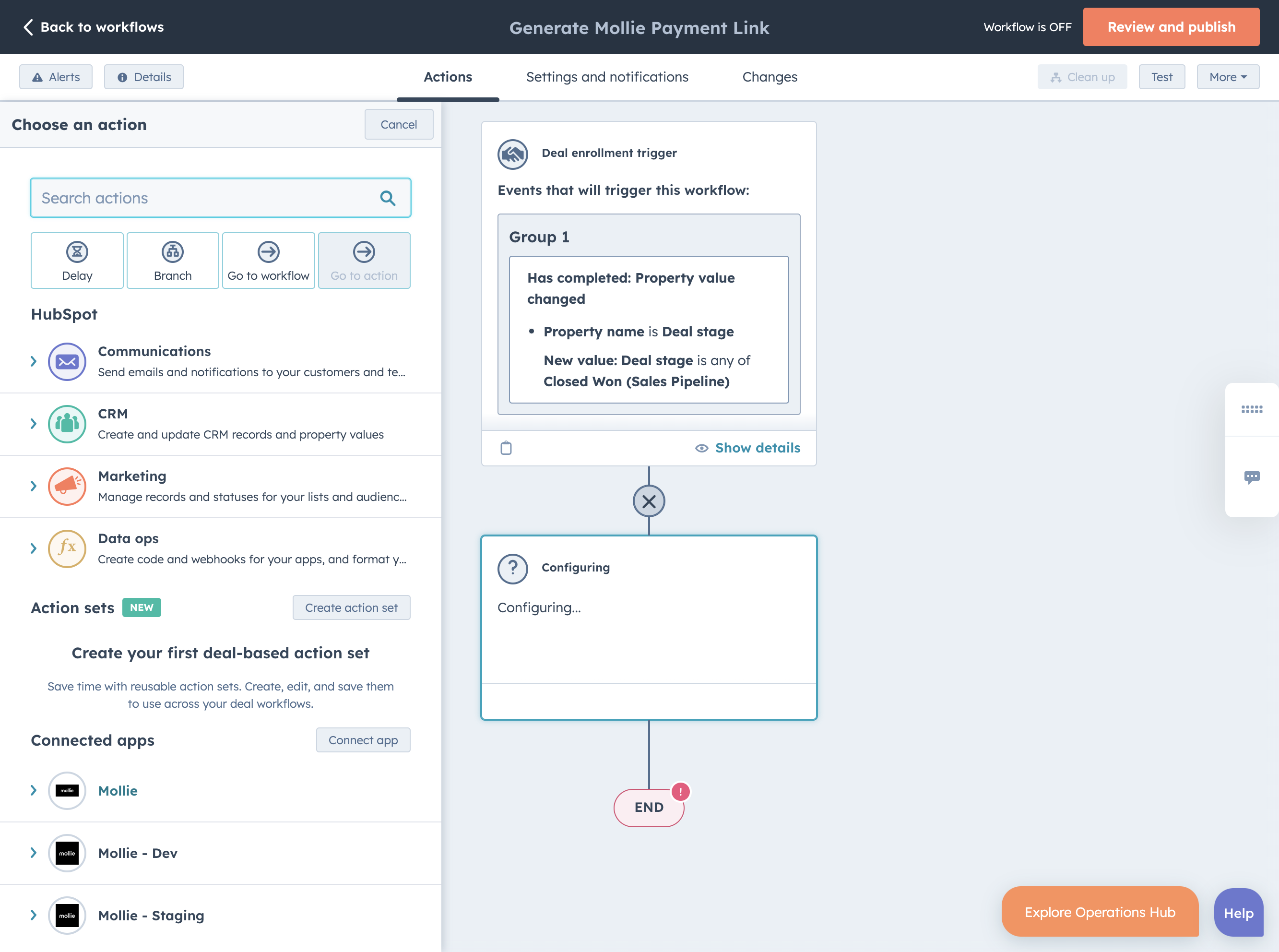Viewport: 1279px width, 952px height.
Task: Go back to workflows
Action: point(94,27)
